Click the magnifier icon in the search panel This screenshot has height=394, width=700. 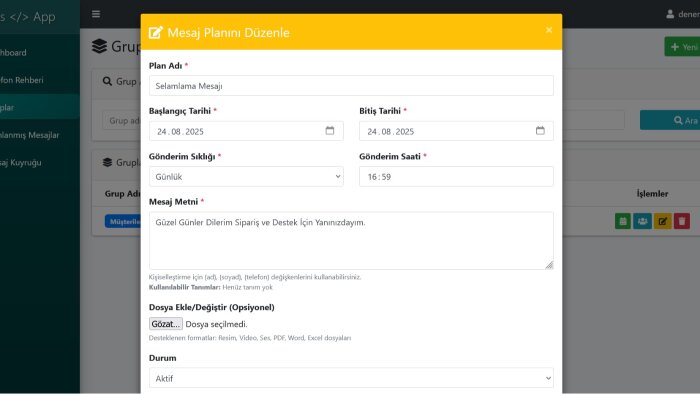107,81
